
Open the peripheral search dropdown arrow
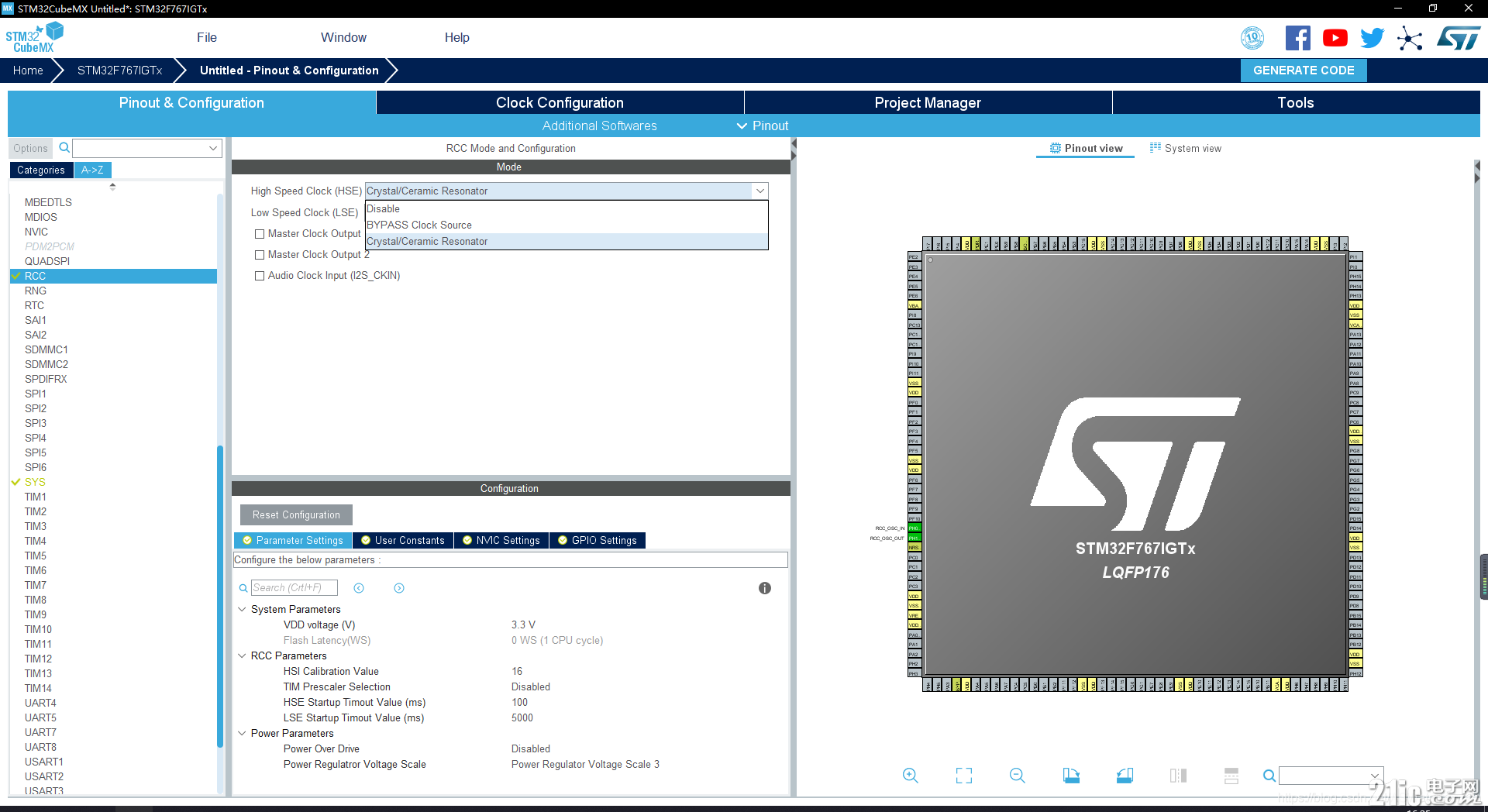click(213, 148)
